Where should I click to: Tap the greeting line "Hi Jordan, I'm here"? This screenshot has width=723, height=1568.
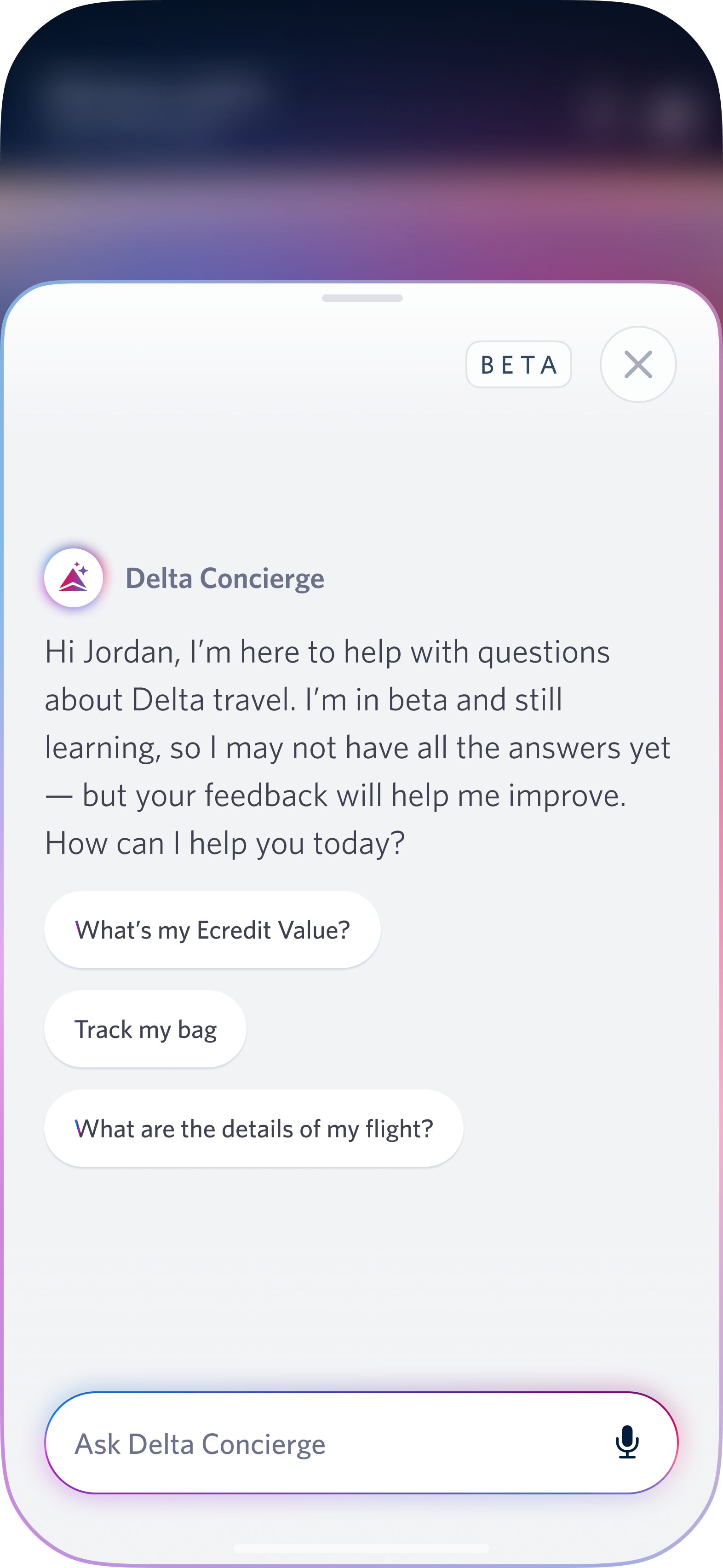click(327, 652)
